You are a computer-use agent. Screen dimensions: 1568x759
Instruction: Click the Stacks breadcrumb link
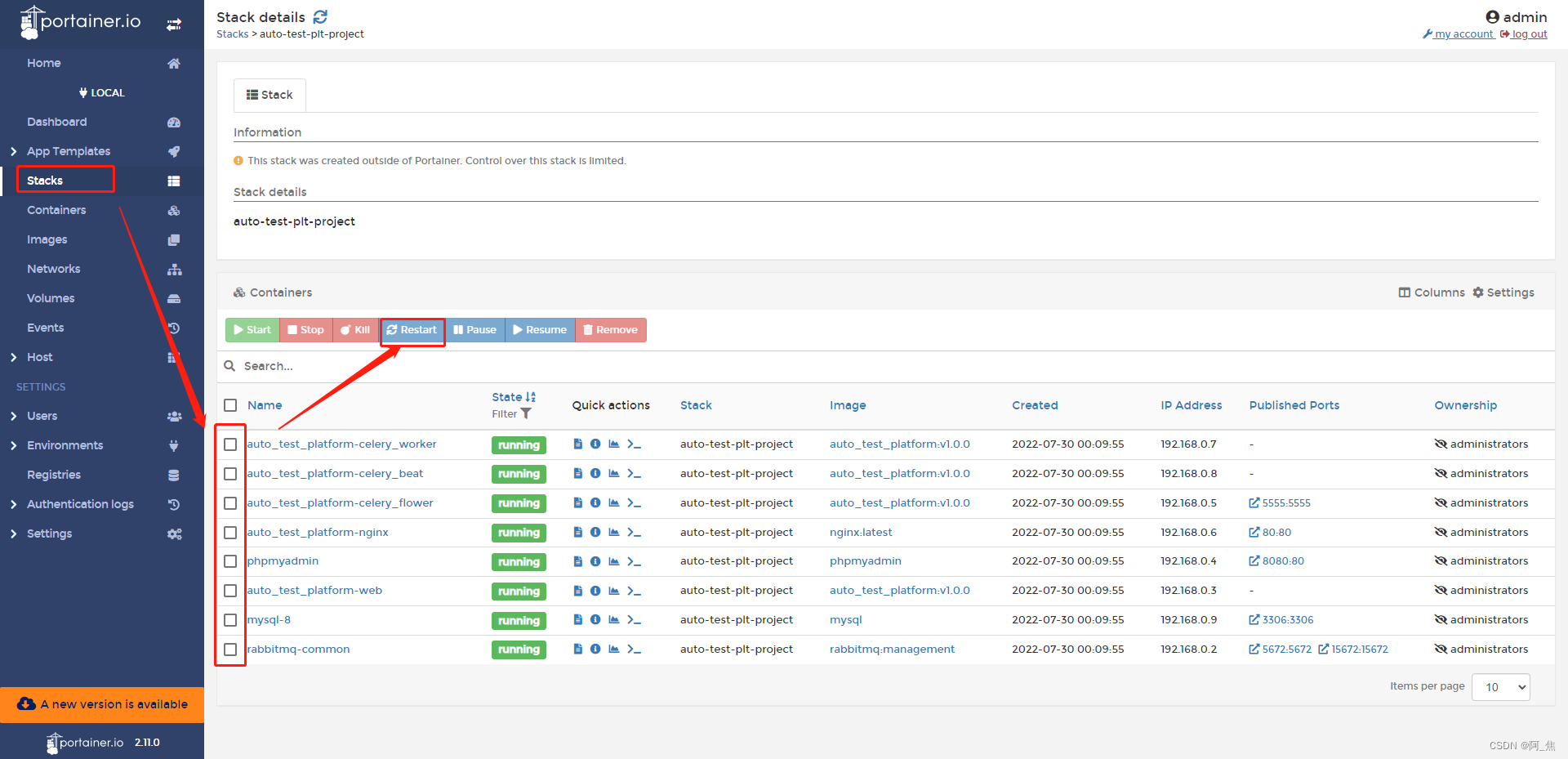232,34
